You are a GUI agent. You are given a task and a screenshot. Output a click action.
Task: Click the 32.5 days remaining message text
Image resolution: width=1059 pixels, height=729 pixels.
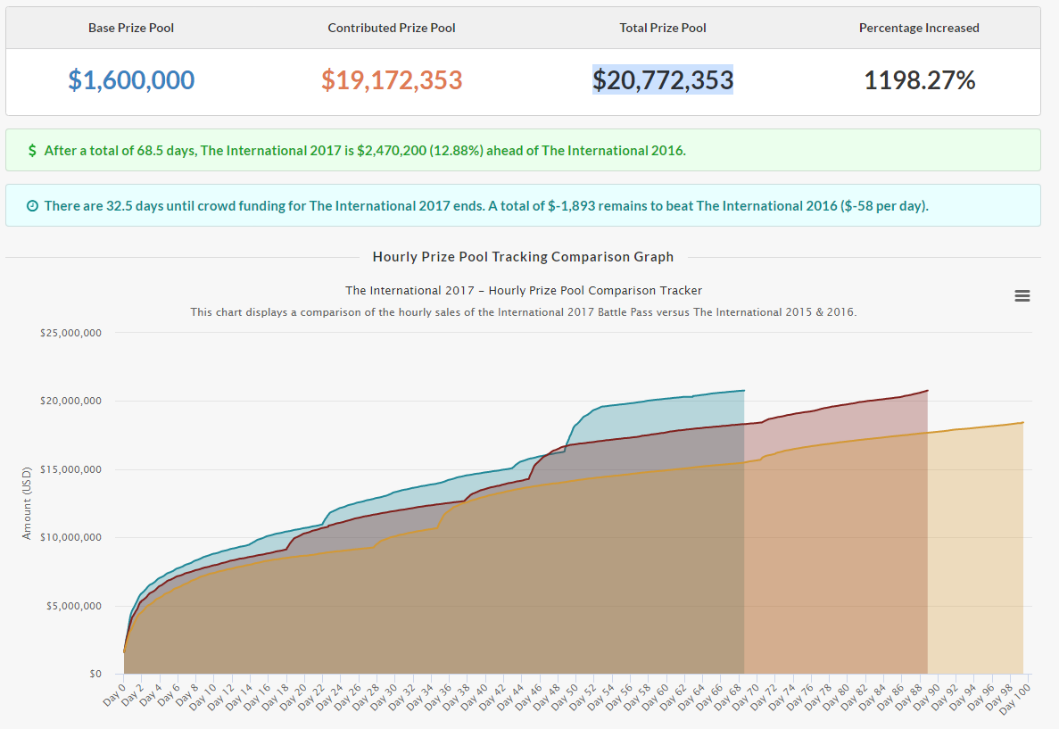pos(486,206)
